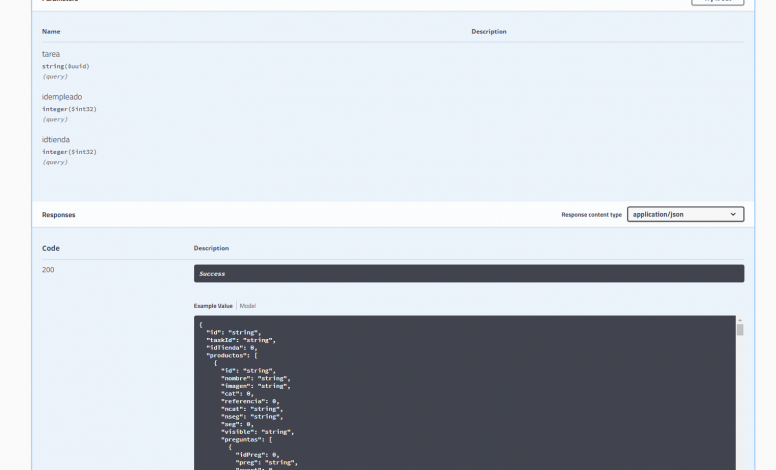776x470 pixels.
Task: Click the Success description box
Action: tap(468, 273)
